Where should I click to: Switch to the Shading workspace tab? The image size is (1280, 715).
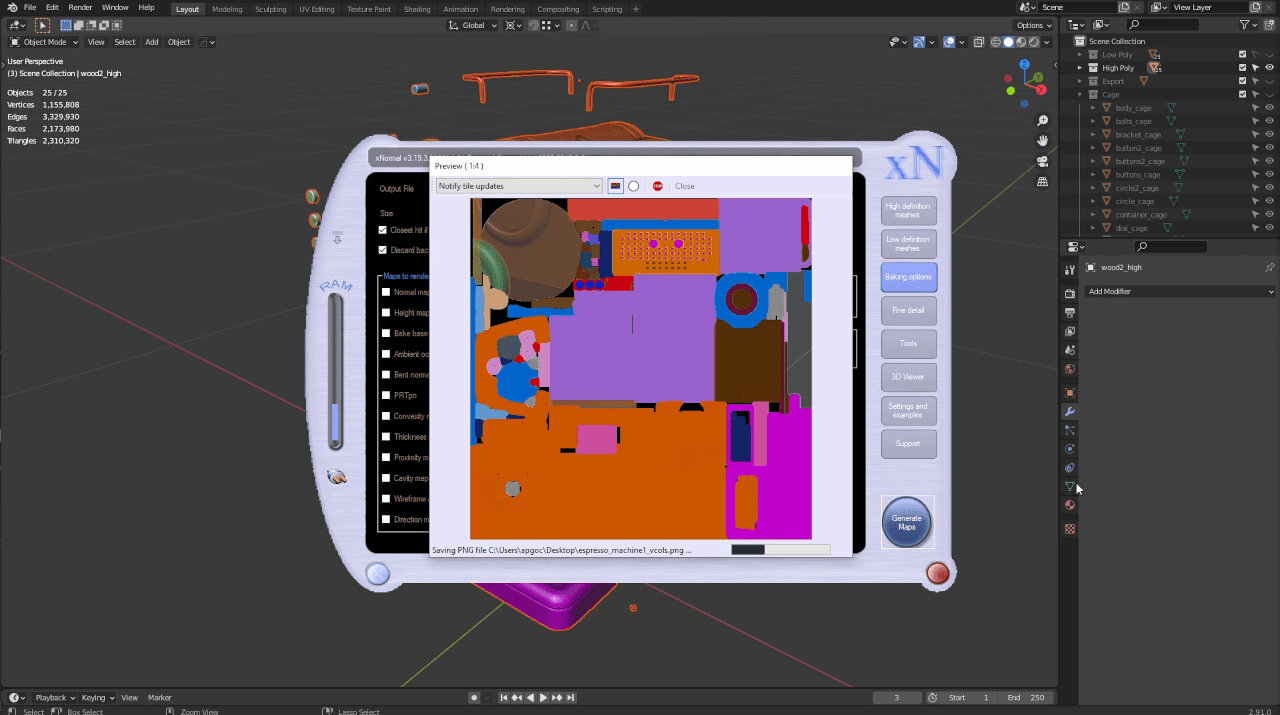417,8
